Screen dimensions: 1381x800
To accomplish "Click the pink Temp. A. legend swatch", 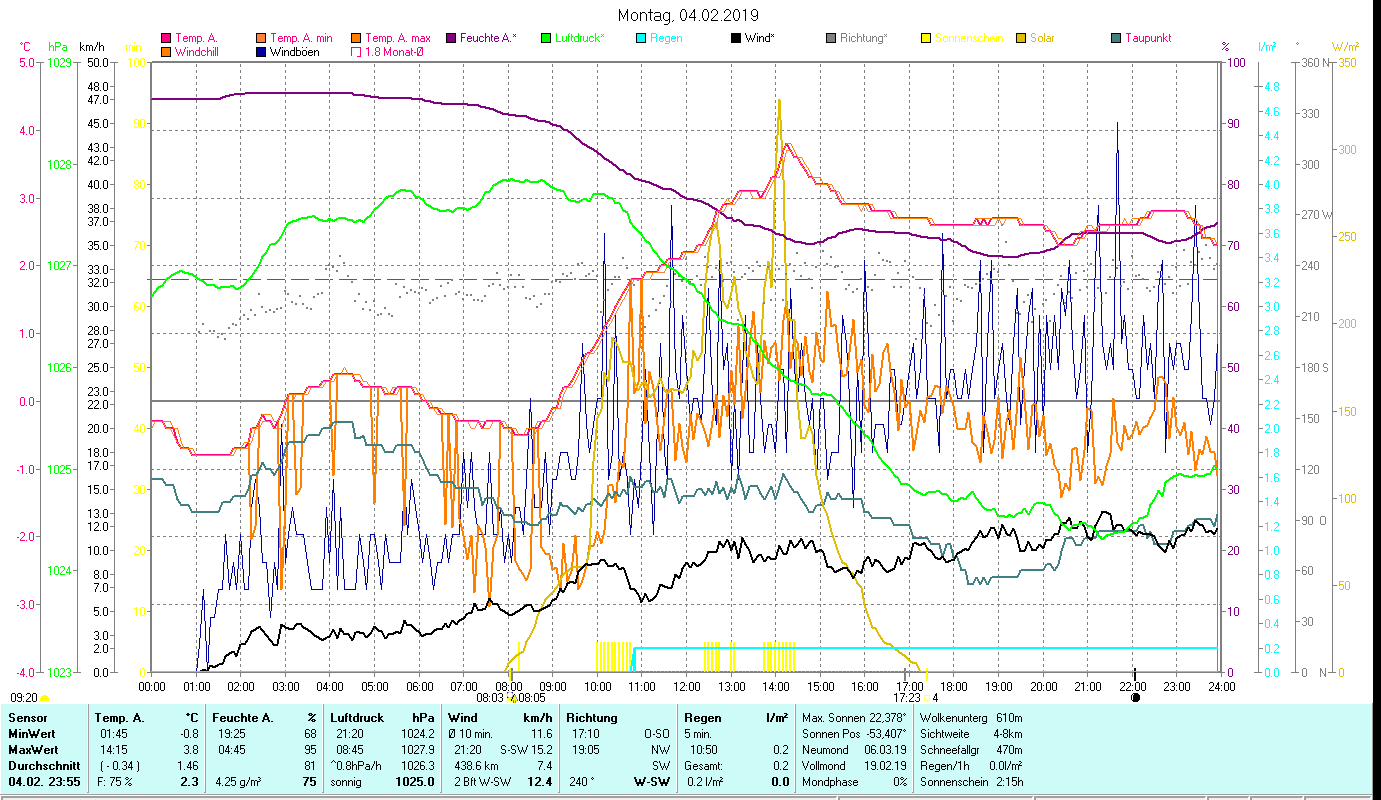I will 166,39.
